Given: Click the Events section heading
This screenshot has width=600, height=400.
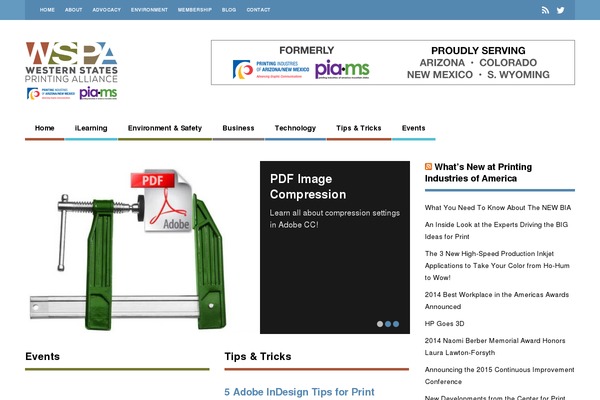Looking at the screenshot, I should (42, 357).
